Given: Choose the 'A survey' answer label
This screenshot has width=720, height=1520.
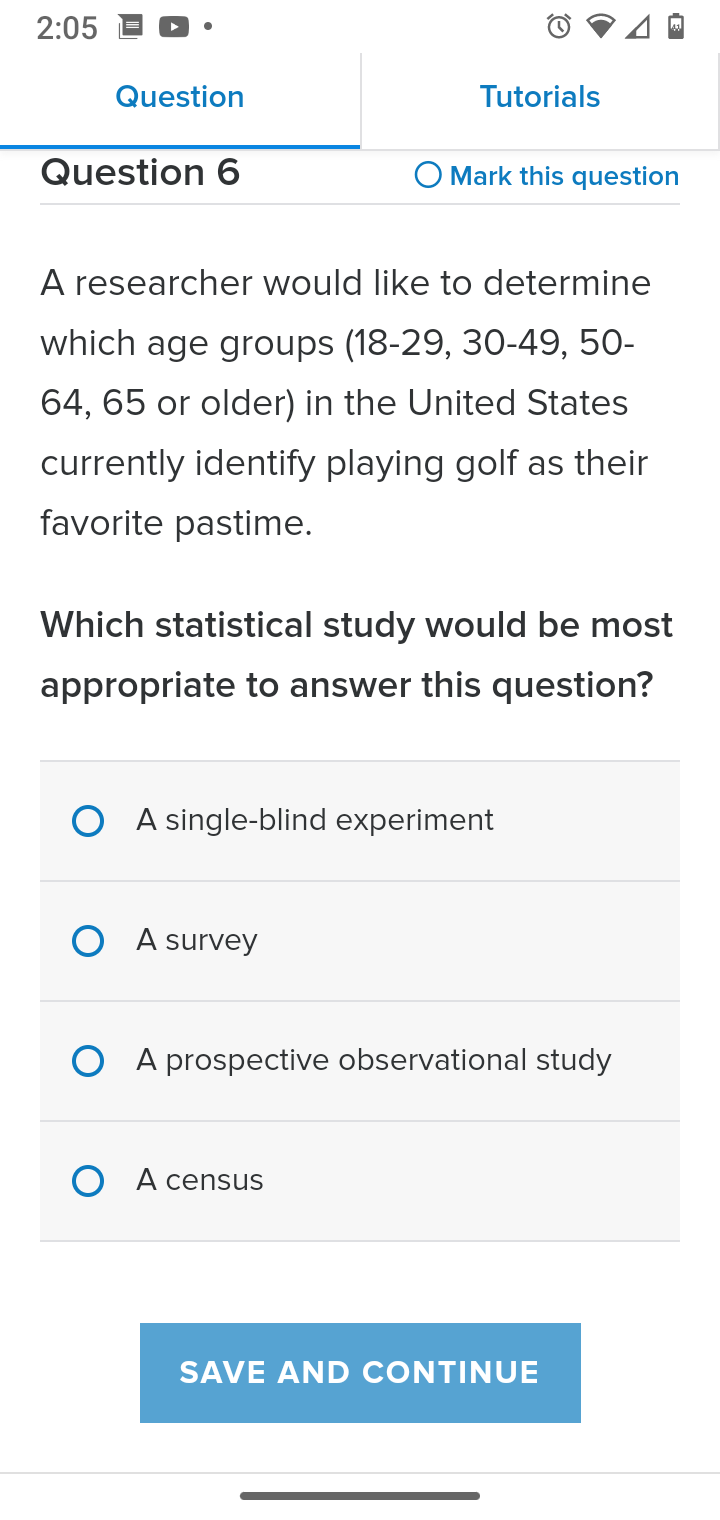Looking at the screenshot, I should [x=197, y=940].
